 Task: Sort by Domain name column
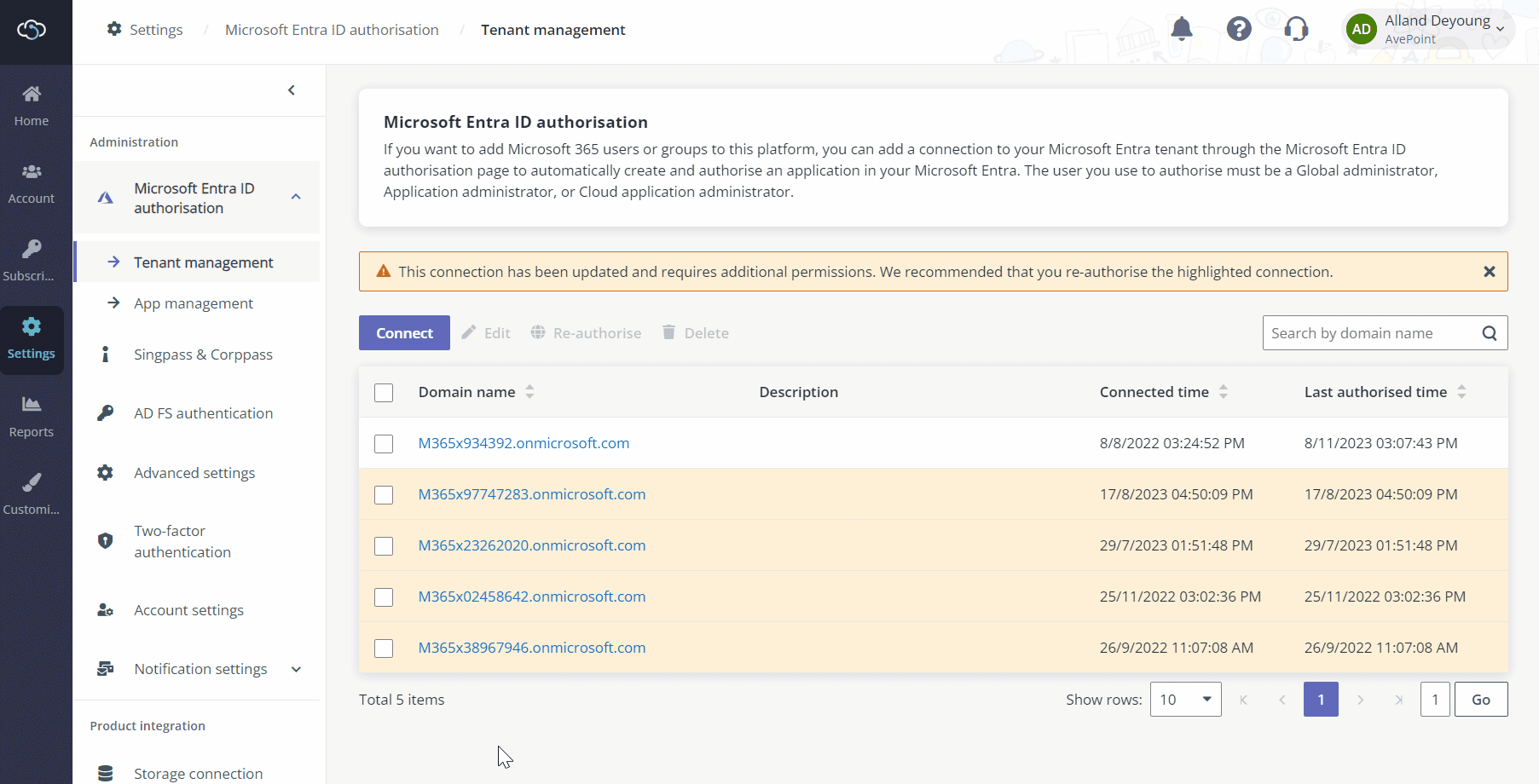pyautogui.click(x=529, y=392)
